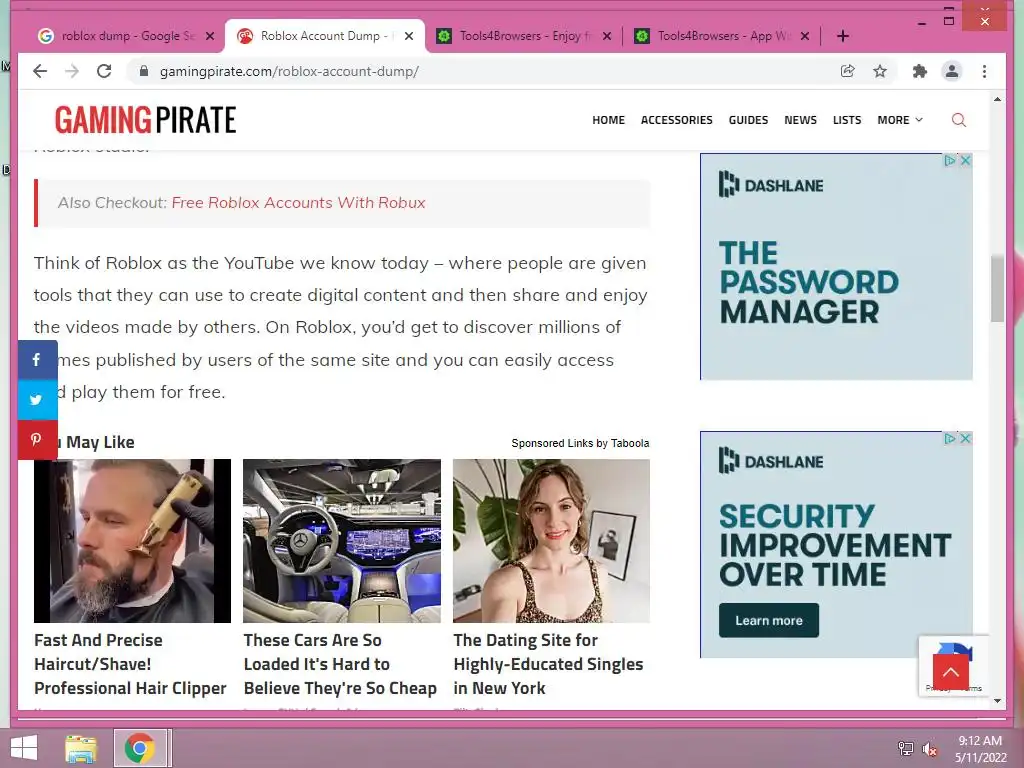
Task: Close the roblox dump Google Search tab
Action: coord(210,36)
